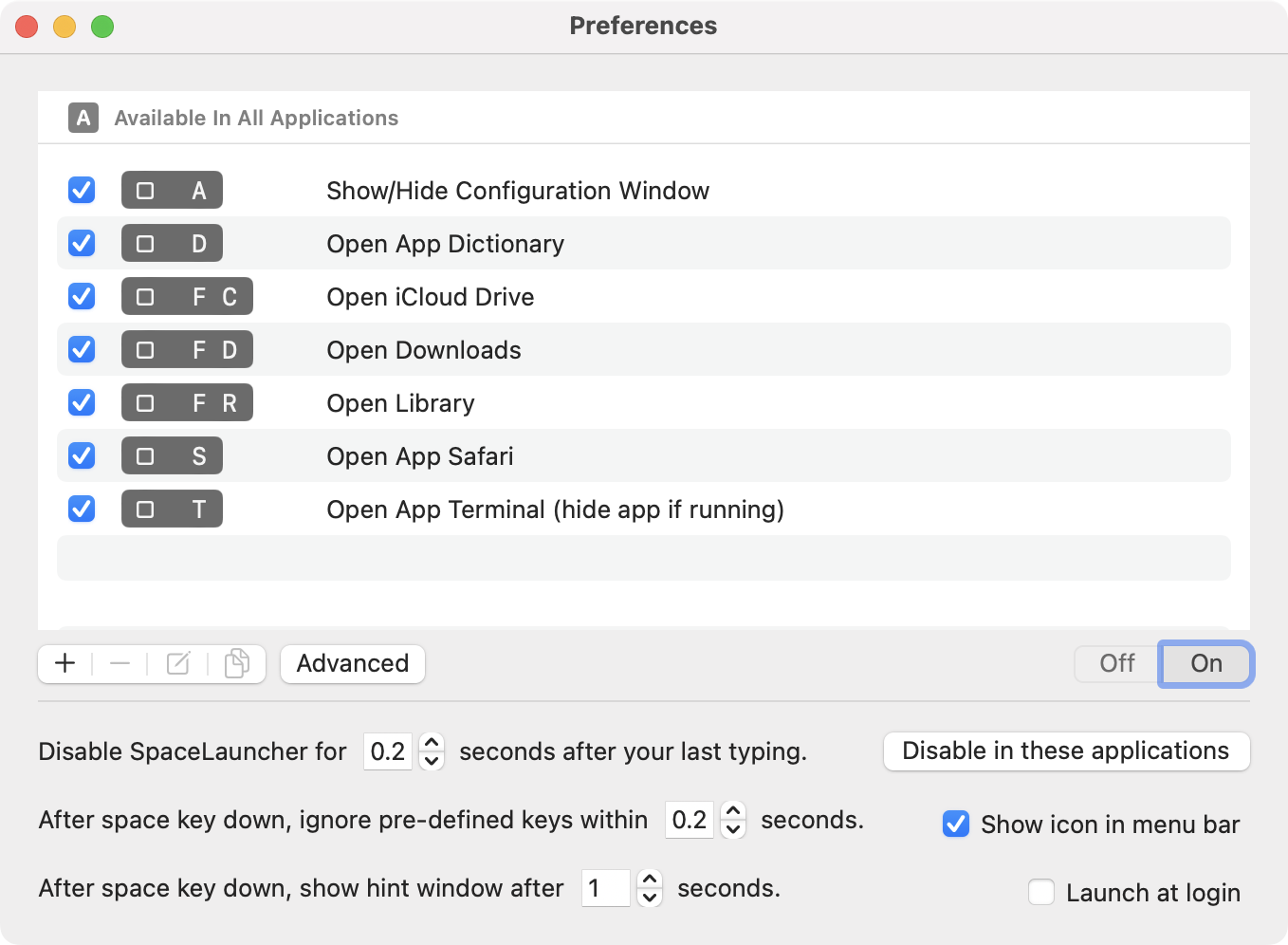Click Disable in these applications button
Viewport: 1288px width, 945px height.
point(1066,751)
